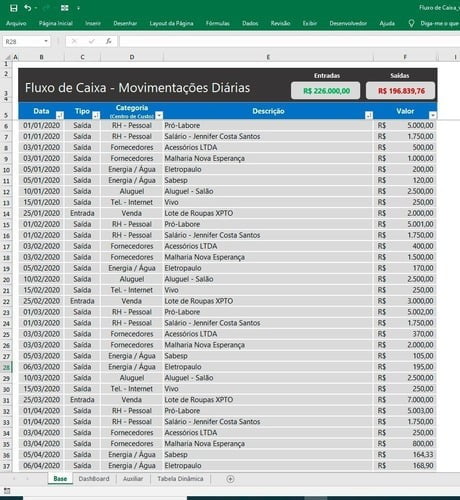Click the greyed Redo arrow icon
The height and width of the screenshot is (500, 460).
[46, 8]
